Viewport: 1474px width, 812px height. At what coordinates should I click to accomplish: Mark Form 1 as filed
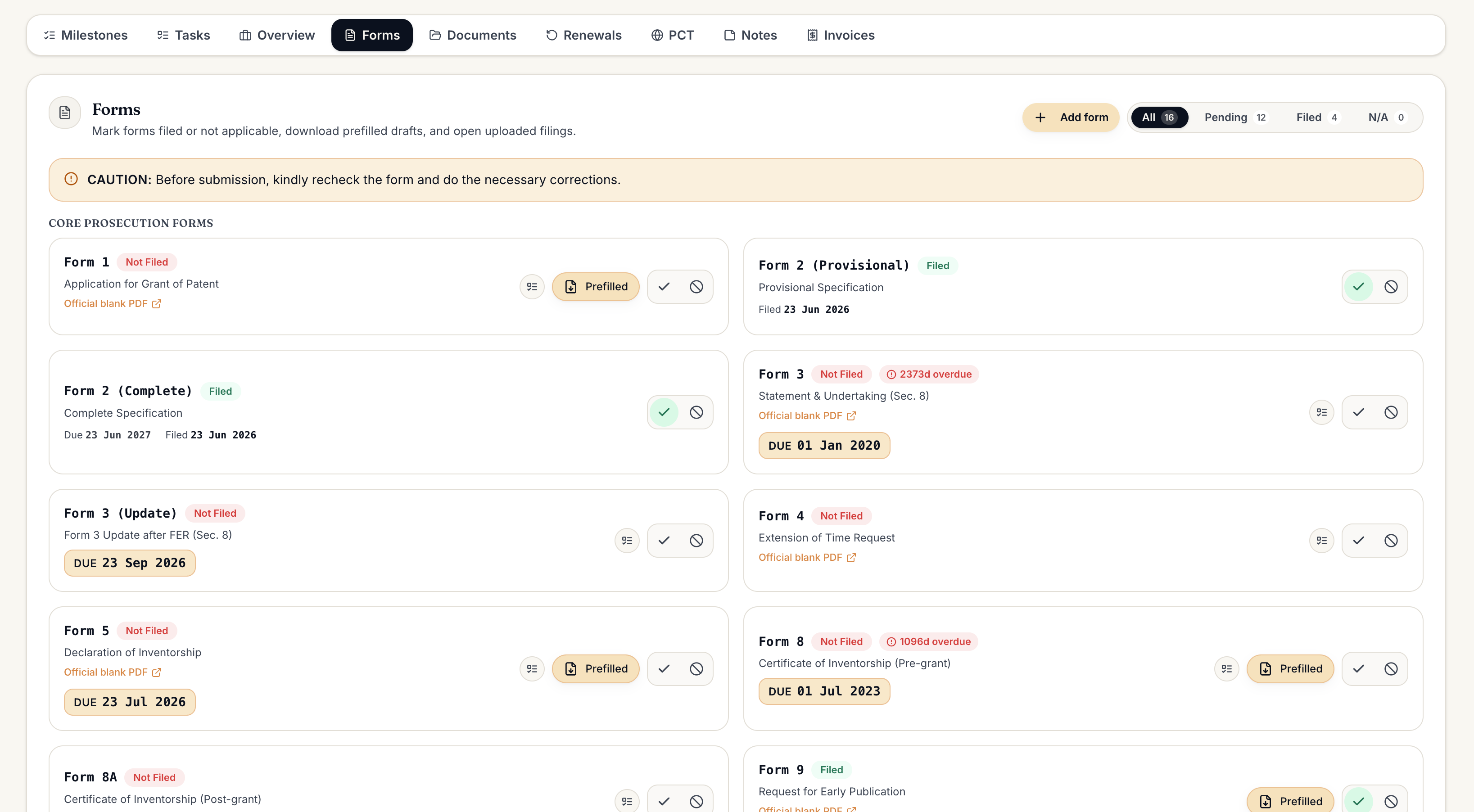(x=664, y=287)
